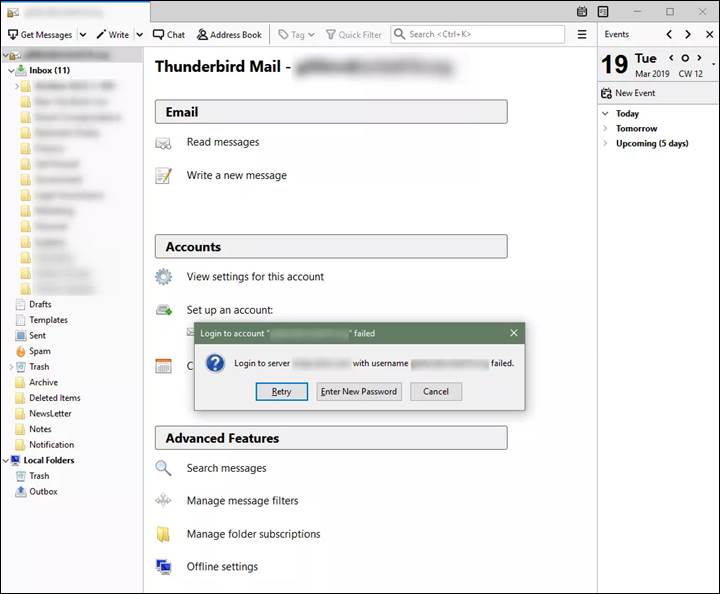Expand the Tomorrow events section
Viewport: 720px width, 594px height.
(605, 129)
